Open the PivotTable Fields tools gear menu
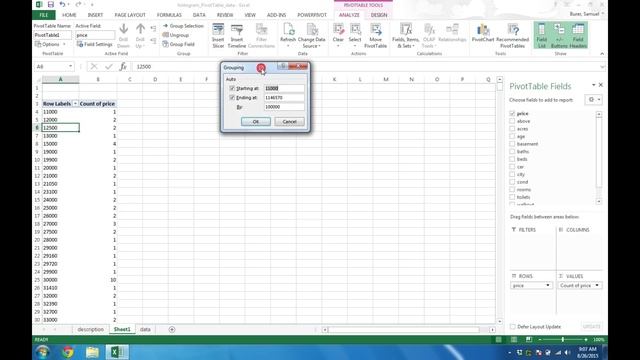640x360 pixels. (x=593, y=100)
